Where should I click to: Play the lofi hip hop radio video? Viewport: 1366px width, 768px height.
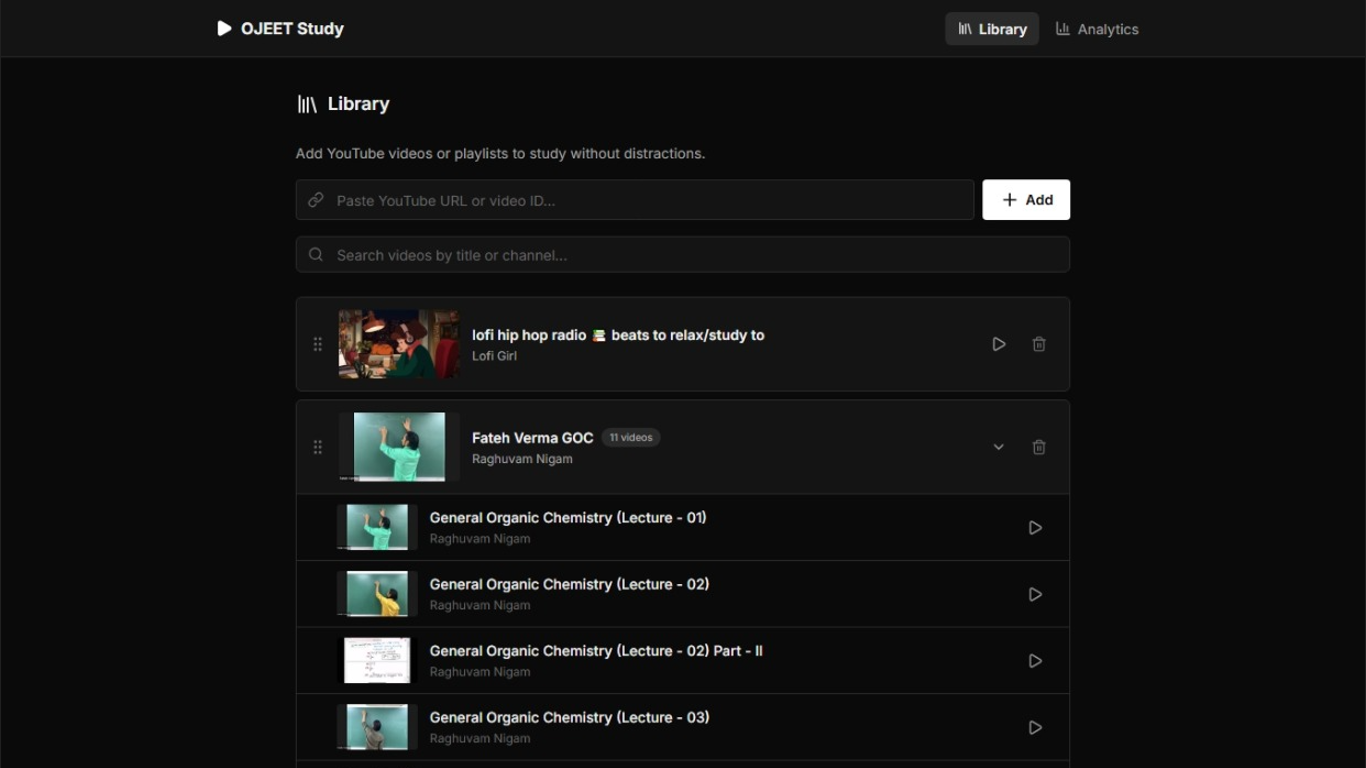[x=998, y=344]
